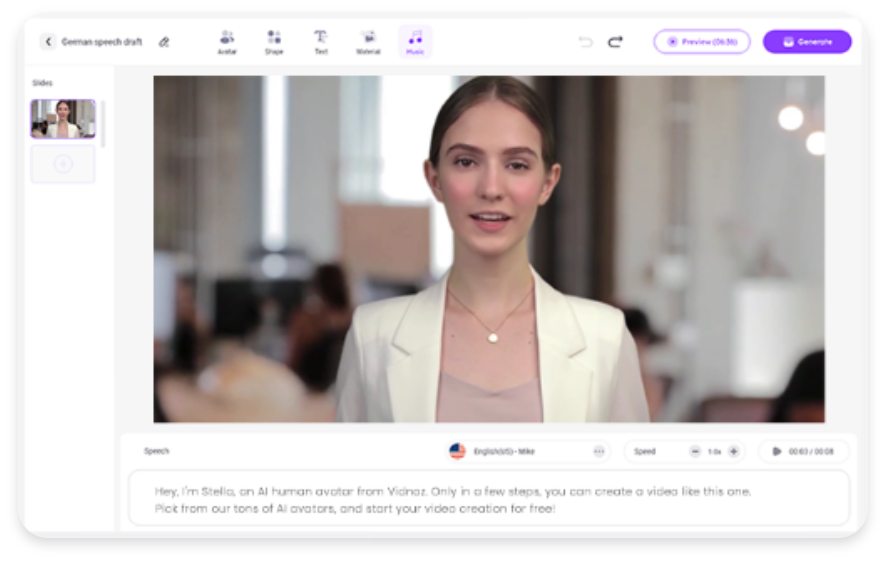Click the undo arrow
This screenshot has height=562, width=886.
585,42
